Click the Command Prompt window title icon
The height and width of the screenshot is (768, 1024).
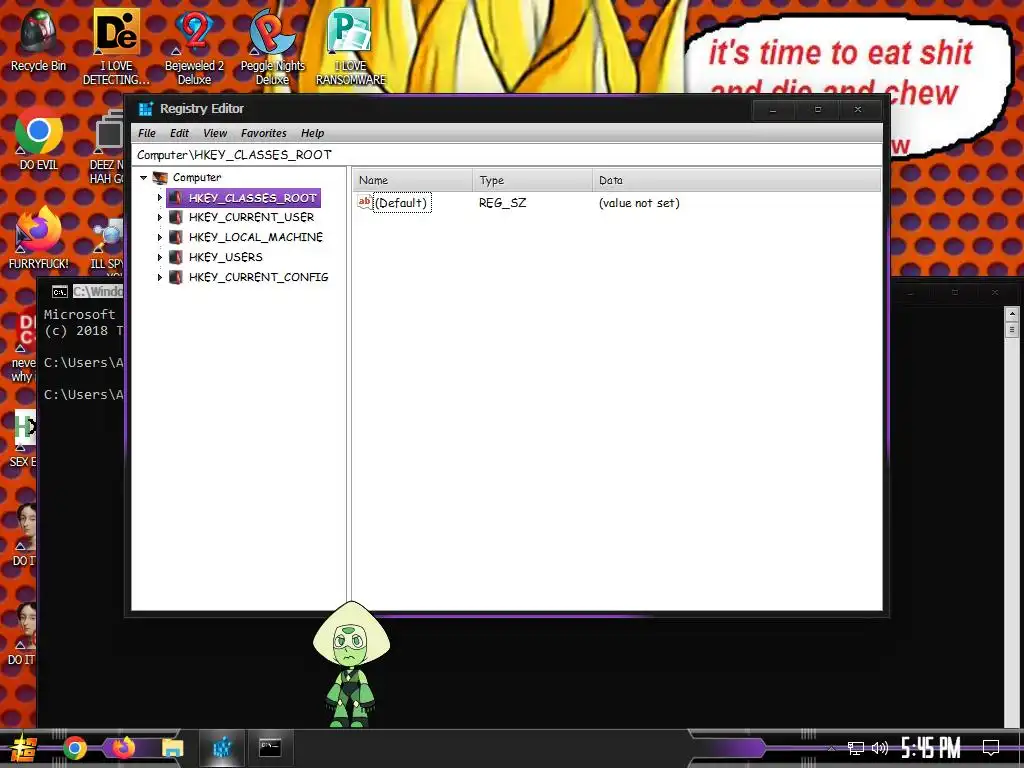pos(59,292)
